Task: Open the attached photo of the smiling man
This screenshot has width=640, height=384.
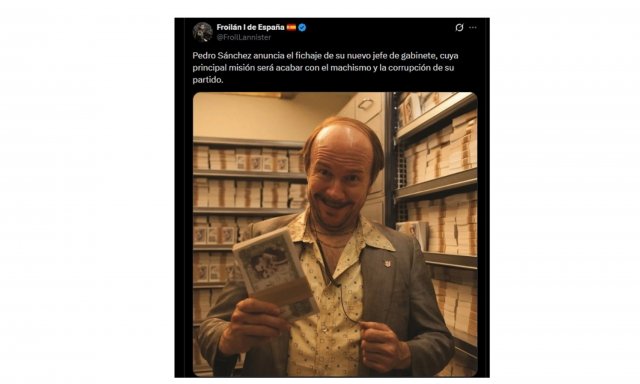Action: [335, 234]
